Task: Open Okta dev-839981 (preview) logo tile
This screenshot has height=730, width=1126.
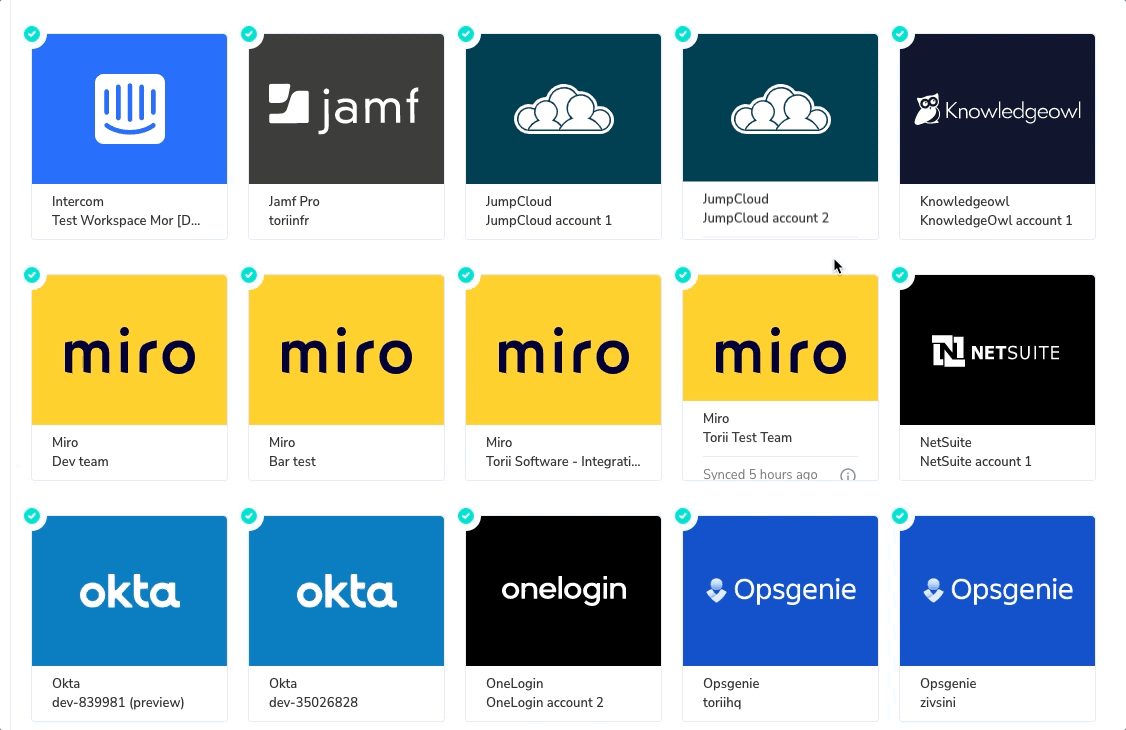Action: point(129,591)
